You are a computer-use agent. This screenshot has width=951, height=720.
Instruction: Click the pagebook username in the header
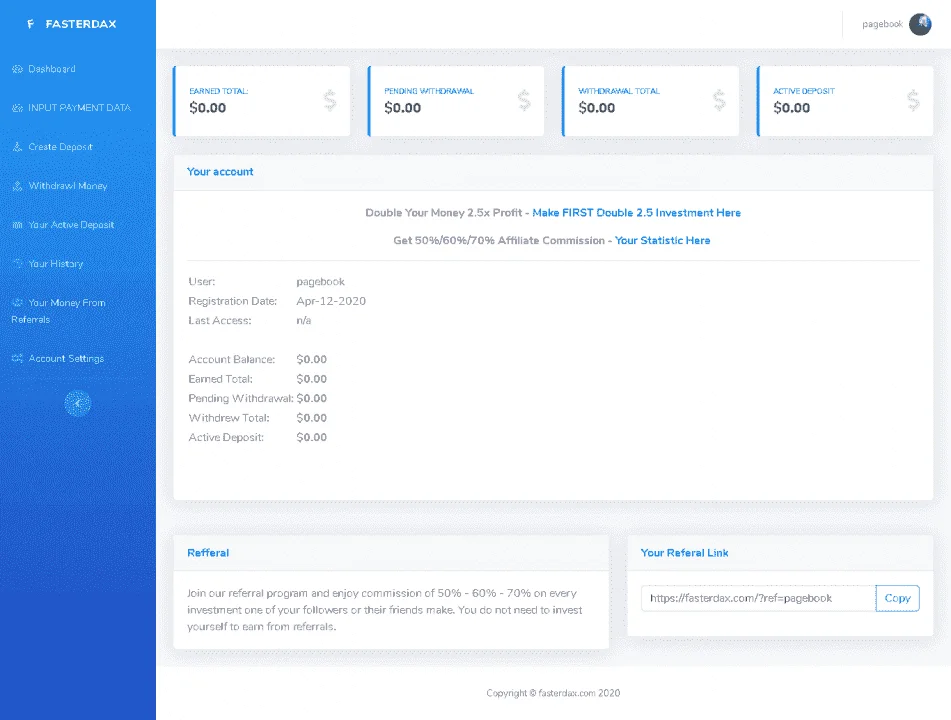tap(882, 24)
